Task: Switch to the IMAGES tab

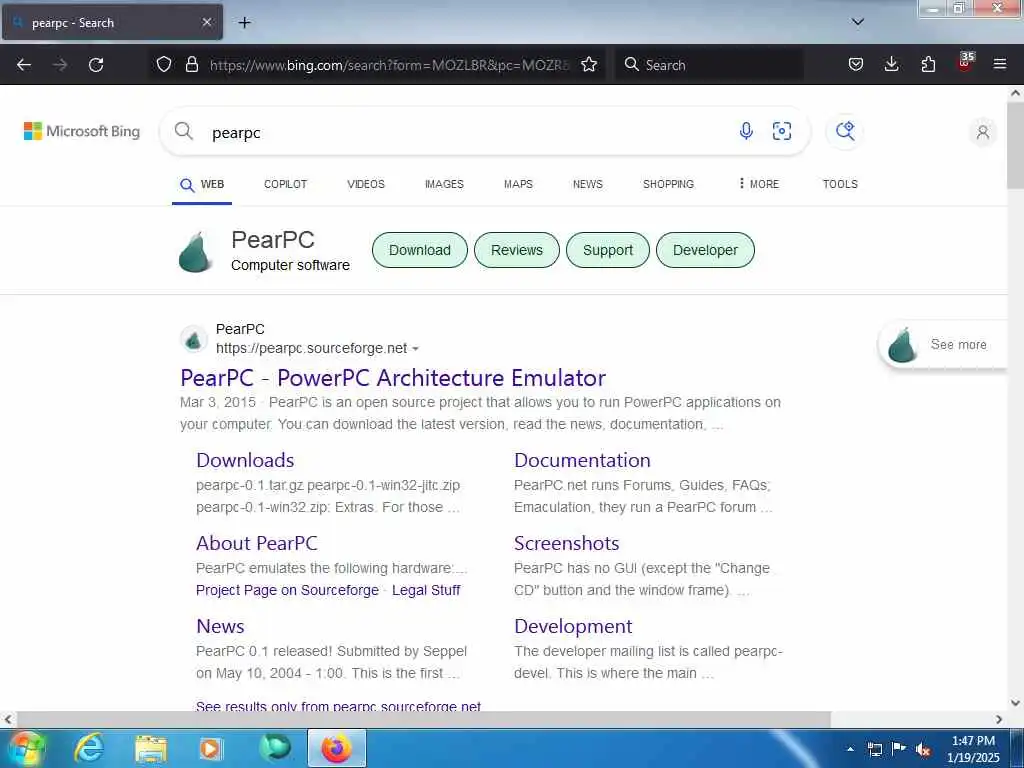Action: tap(444, 184)
